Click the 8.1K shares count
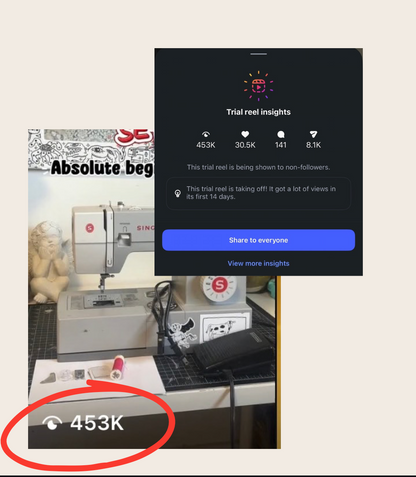The width and height of the screenshot is (416, 477). pyautogui.click(x=313, y=145)
